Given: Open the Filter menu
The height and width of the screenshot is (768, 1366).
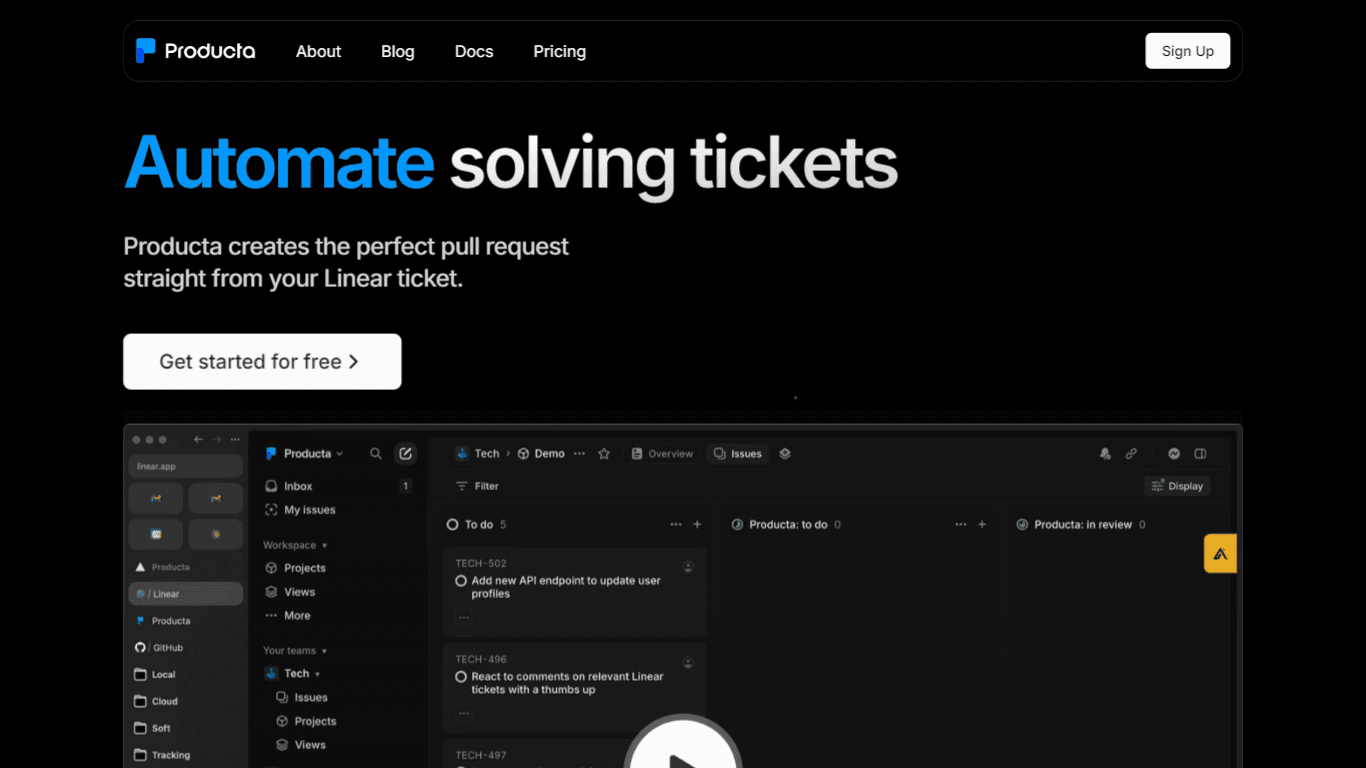Looking at the screenshot, I should (x=477, y=486).
